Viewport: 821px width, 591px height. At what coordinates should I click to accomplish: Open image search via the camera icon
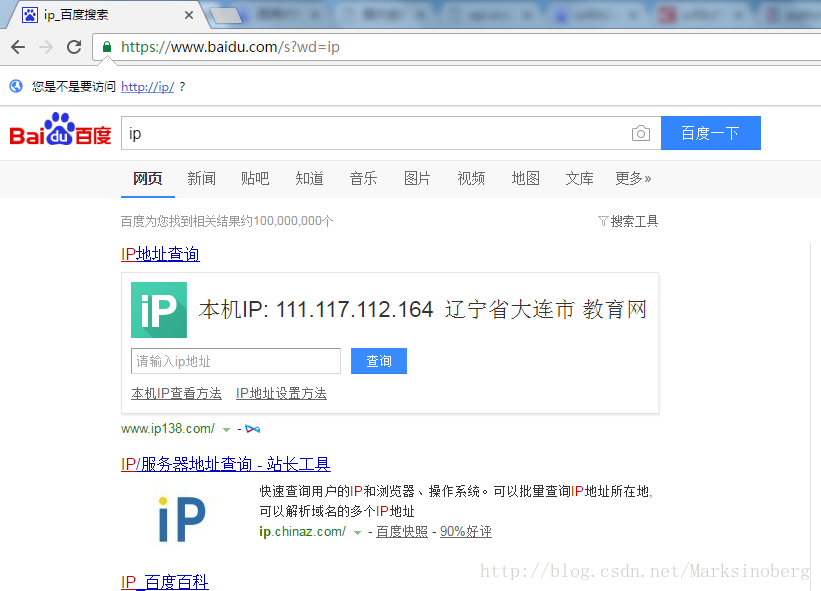point(640,133)
